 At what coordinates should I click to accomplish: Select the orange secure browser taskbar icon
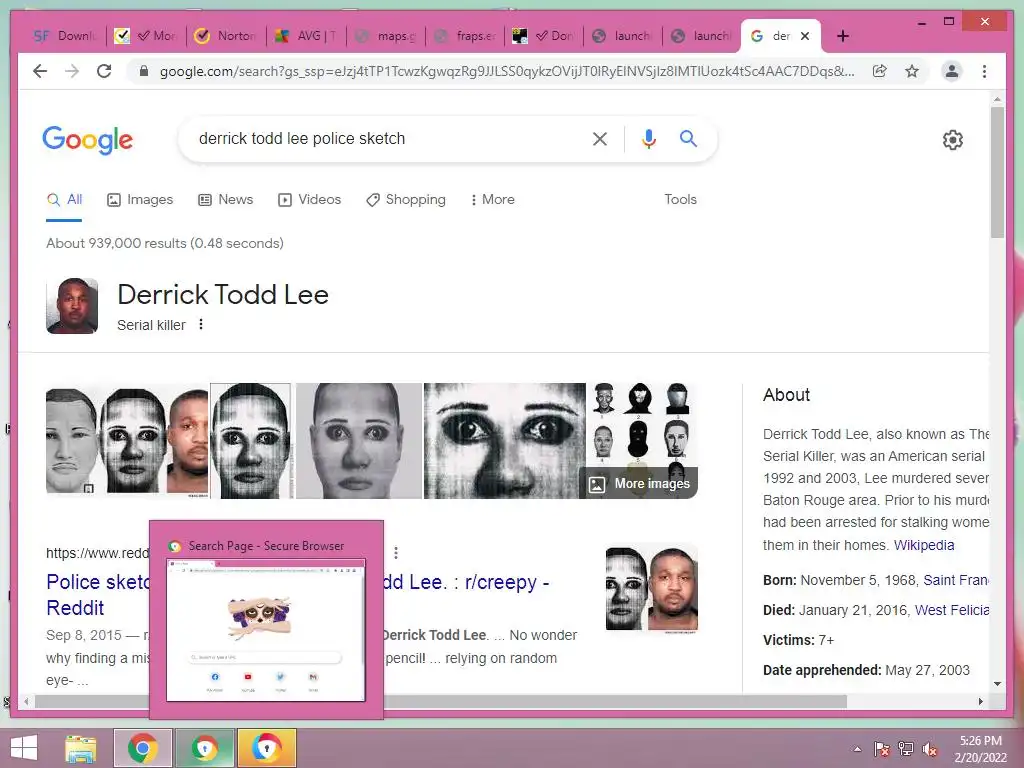tap(267, 748)
